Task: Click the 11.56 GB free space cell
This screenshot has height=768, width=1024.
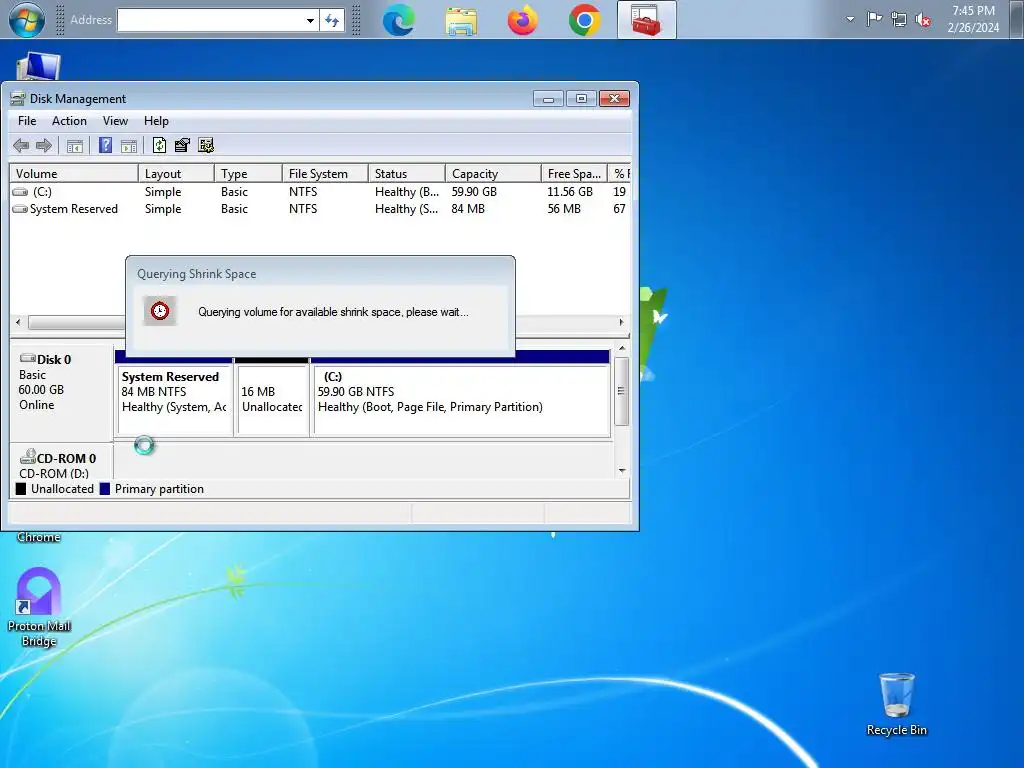Action: click(x=570, y=192)
